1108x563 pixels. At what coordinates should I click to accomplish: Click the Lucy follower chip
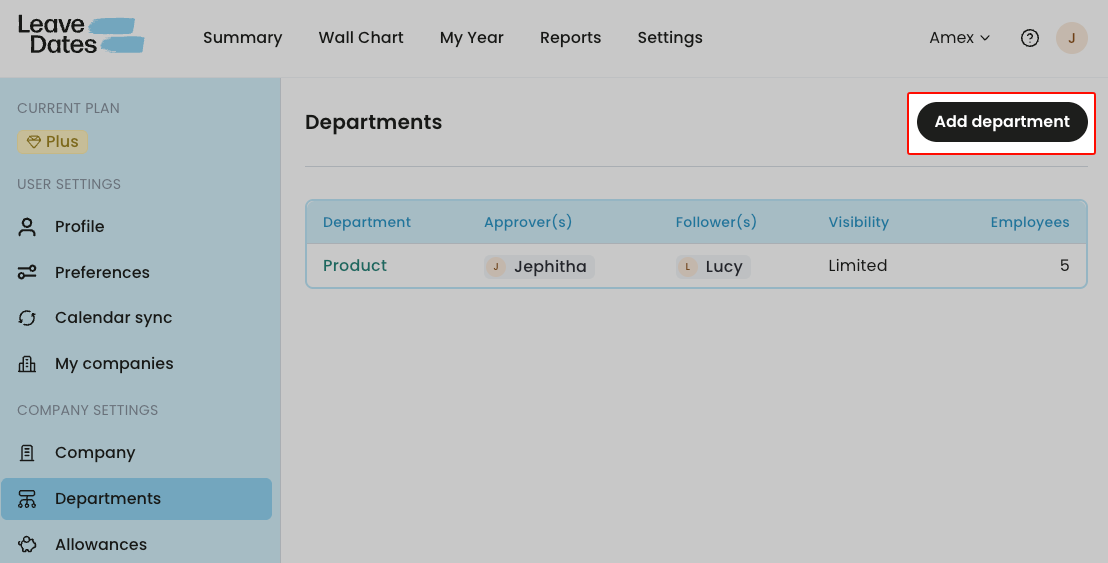[713, 266]
